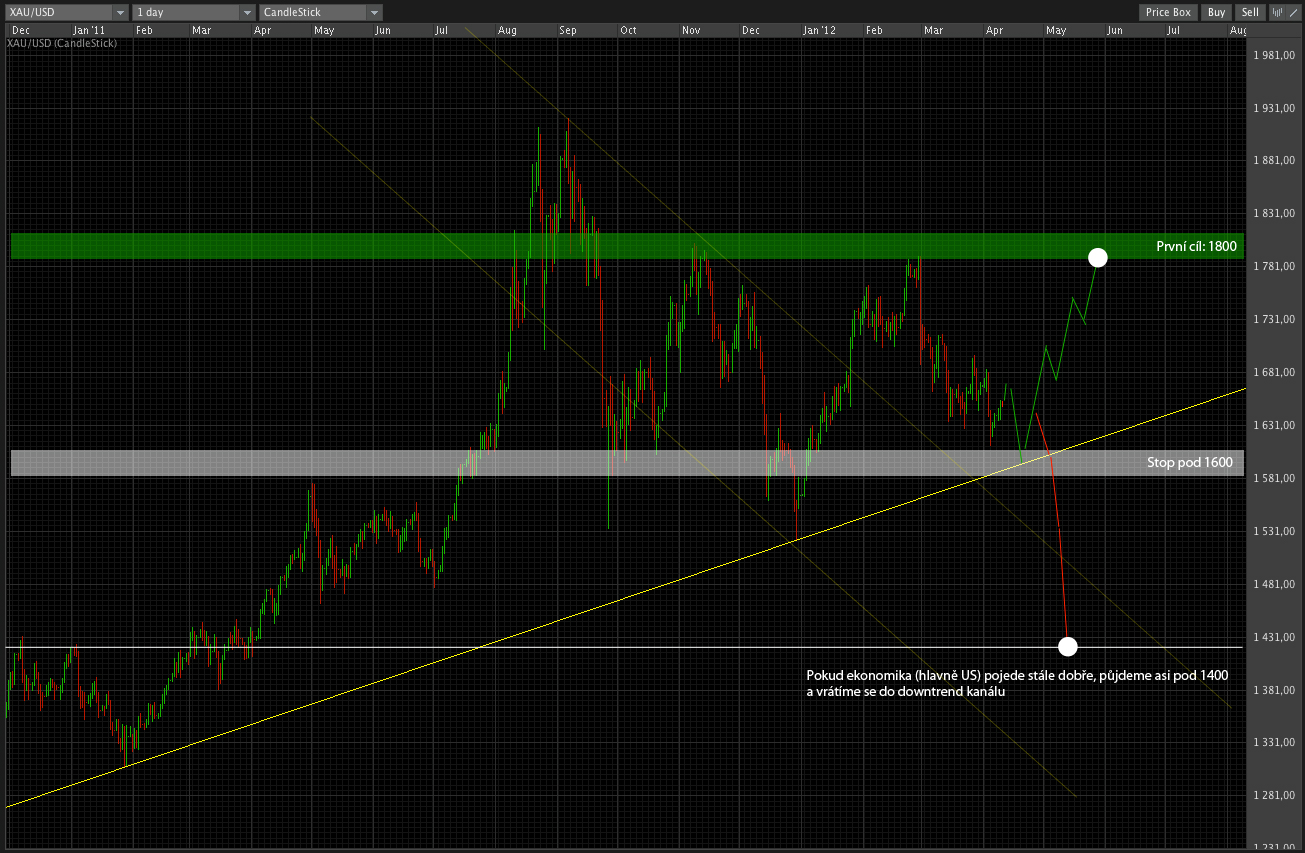Click the white circle marker at the 1800 target
The image size is (1305, 853).
(1098, 257)
